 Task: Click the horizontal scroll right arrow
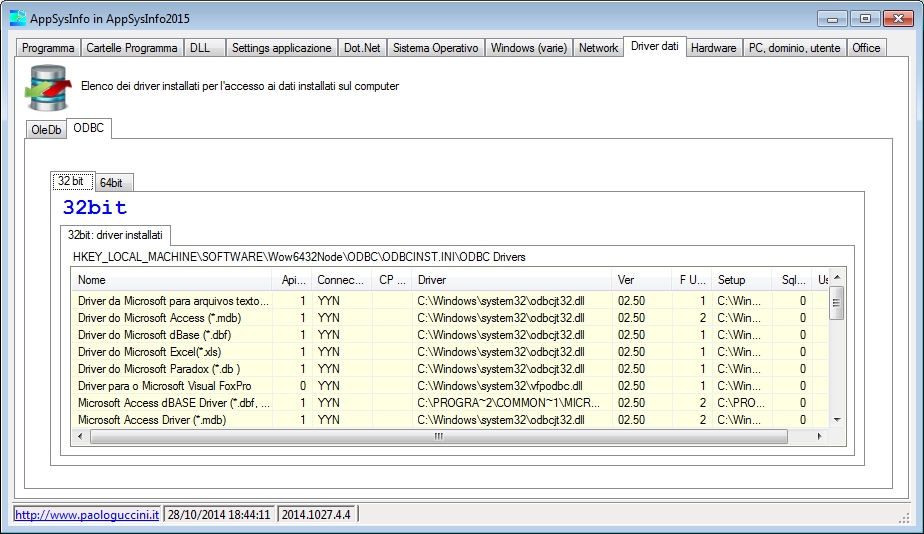click(x=820, y=437)
